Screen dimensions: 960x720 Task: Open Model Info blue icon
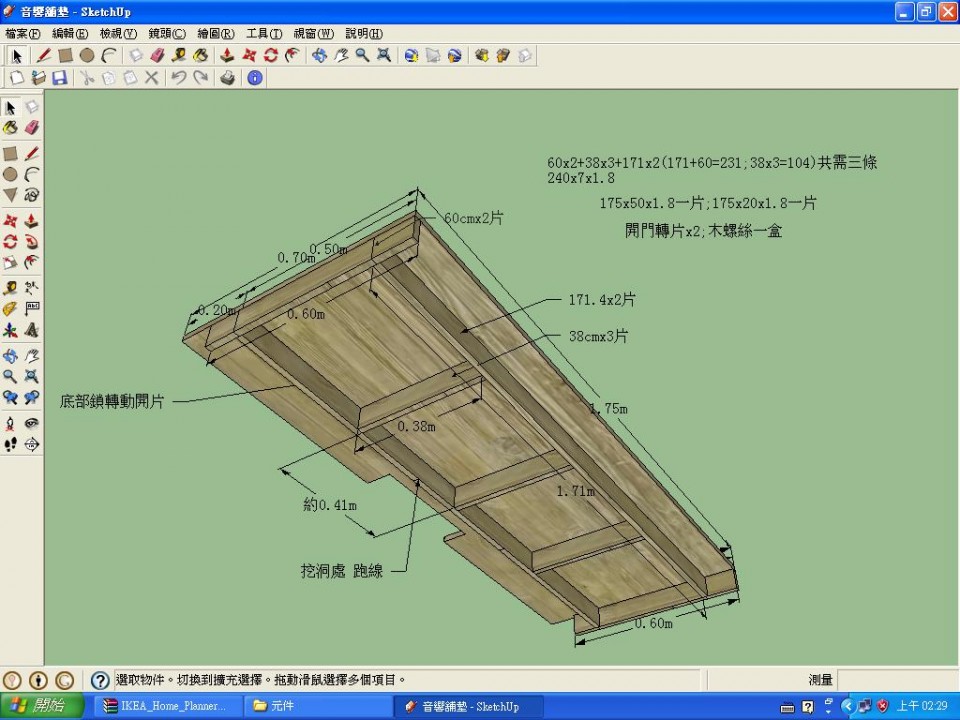(255, 78)
